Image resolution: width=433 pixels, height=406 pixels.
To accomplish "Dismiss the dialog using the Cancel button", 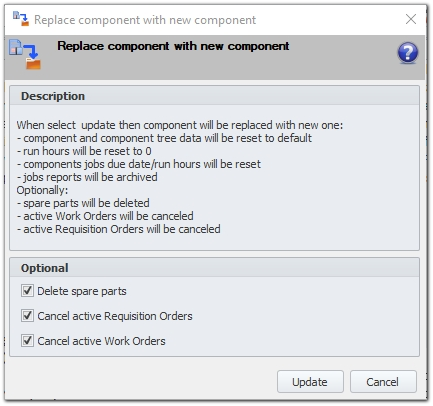I will (383, 382).
